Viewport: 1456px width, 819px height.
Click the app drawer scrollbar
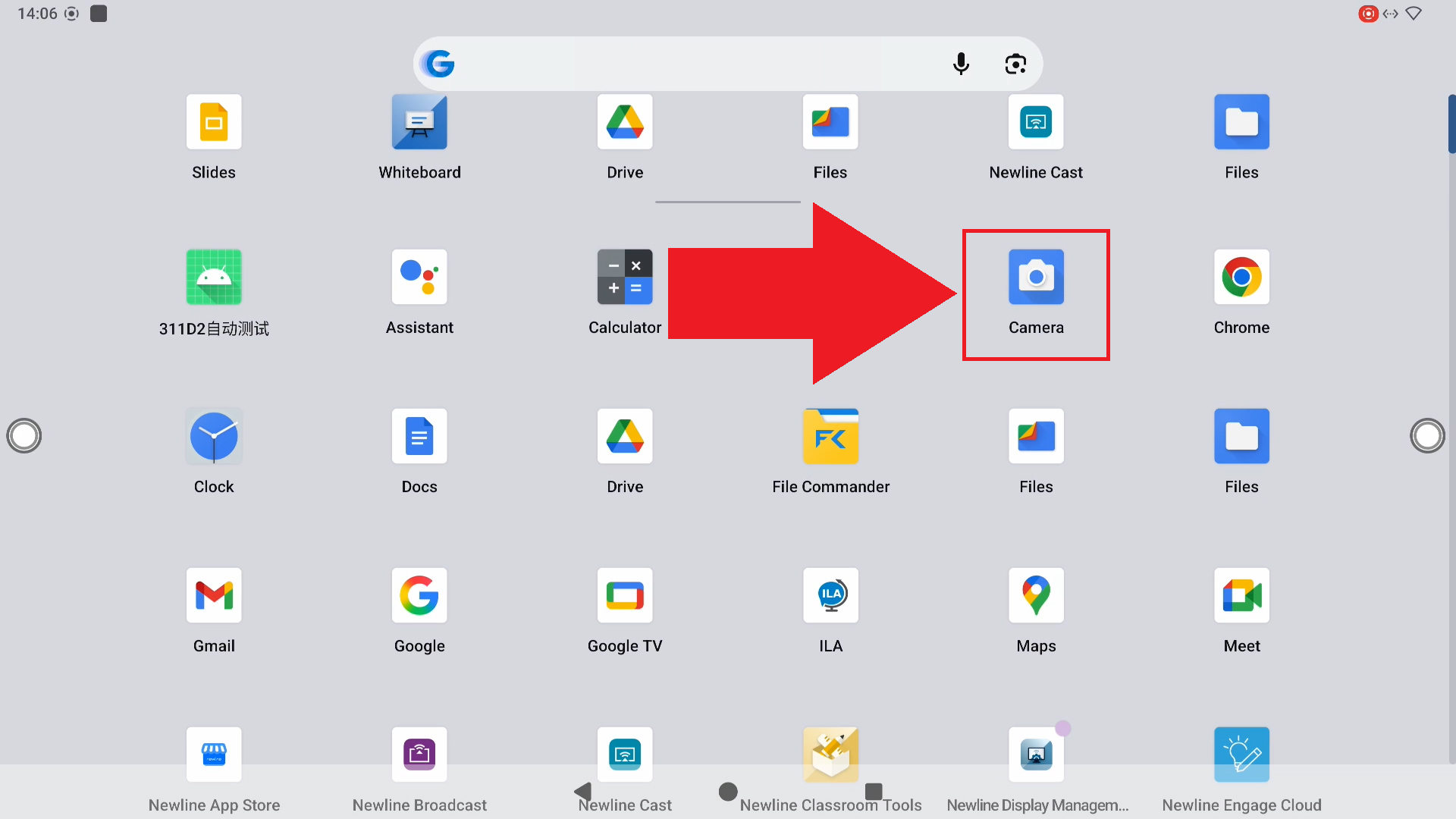[1451, 125]
